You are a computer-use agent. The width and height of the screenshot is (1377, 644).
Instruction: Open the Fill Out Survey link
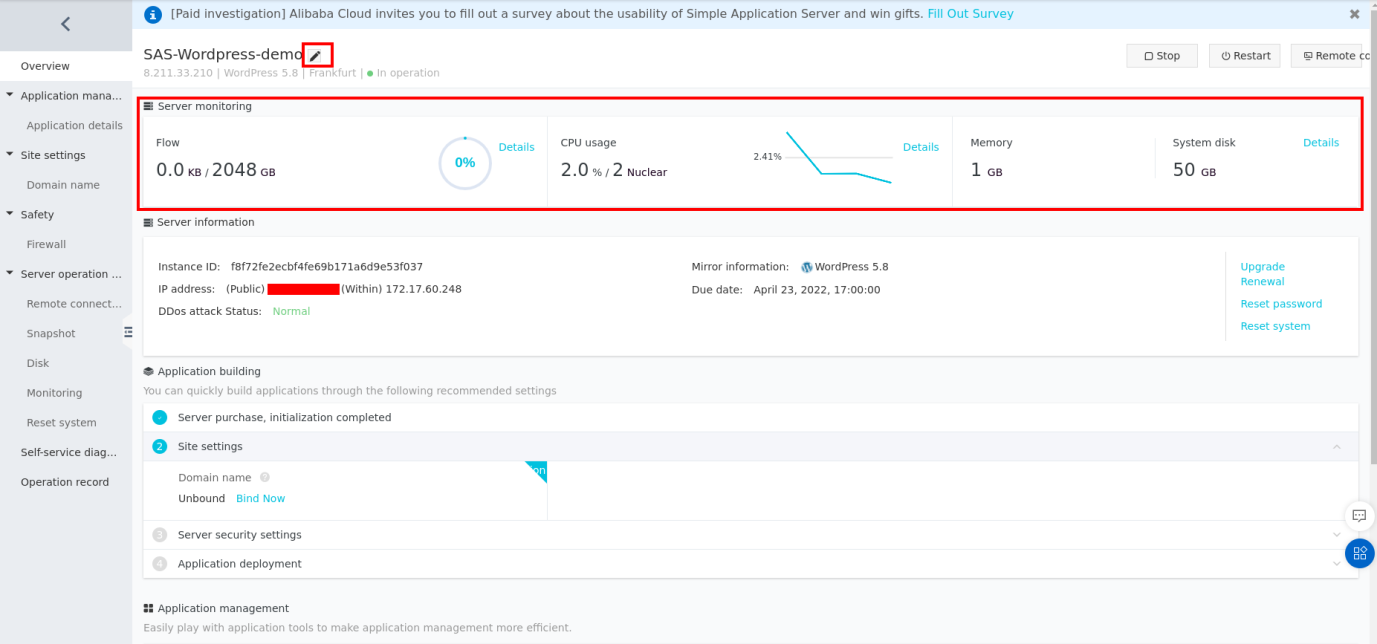970,14
